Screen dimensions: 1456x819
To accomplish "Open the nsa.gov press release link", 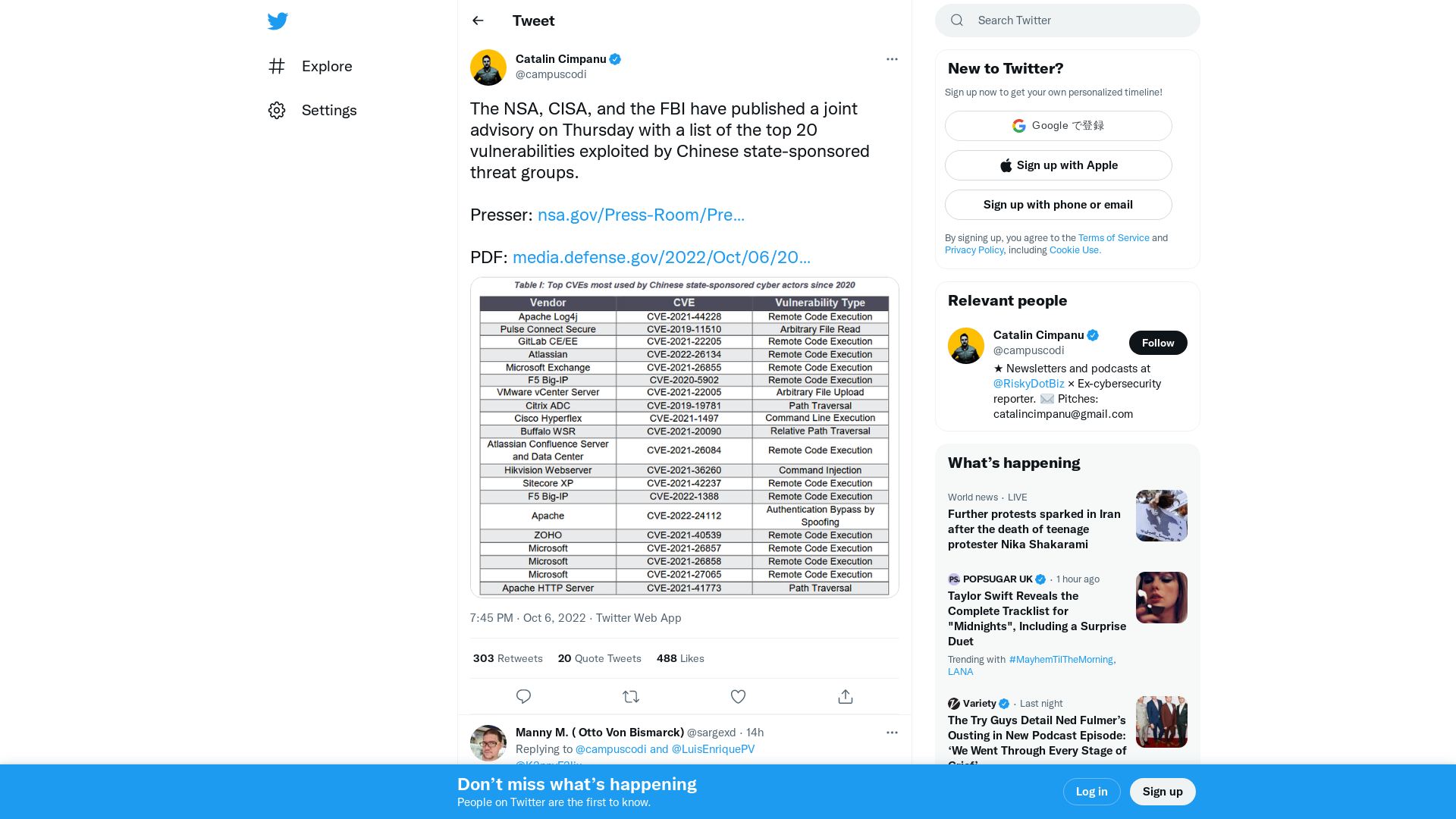I will point(641,215).
